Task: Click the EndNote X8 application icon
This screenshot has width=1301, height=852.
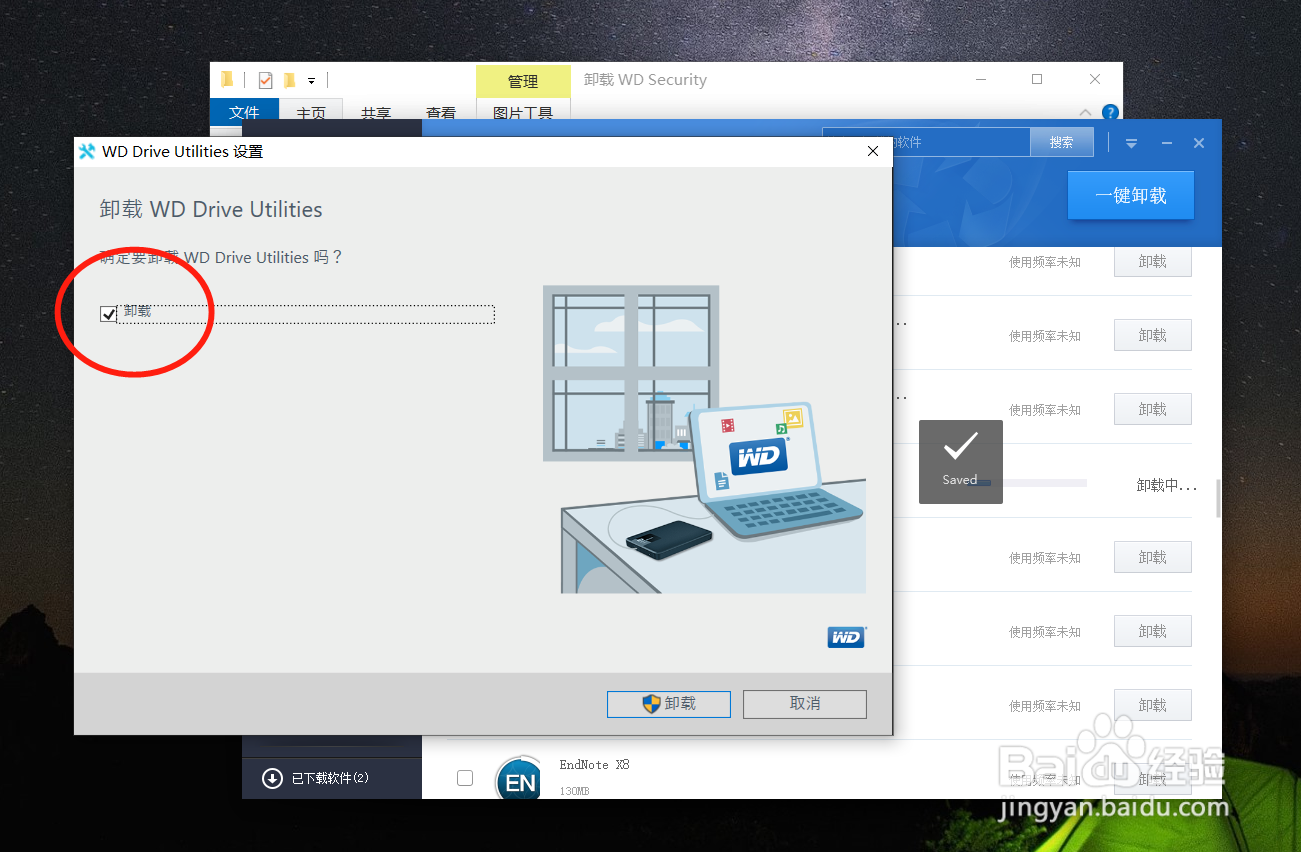Action: 518,778
